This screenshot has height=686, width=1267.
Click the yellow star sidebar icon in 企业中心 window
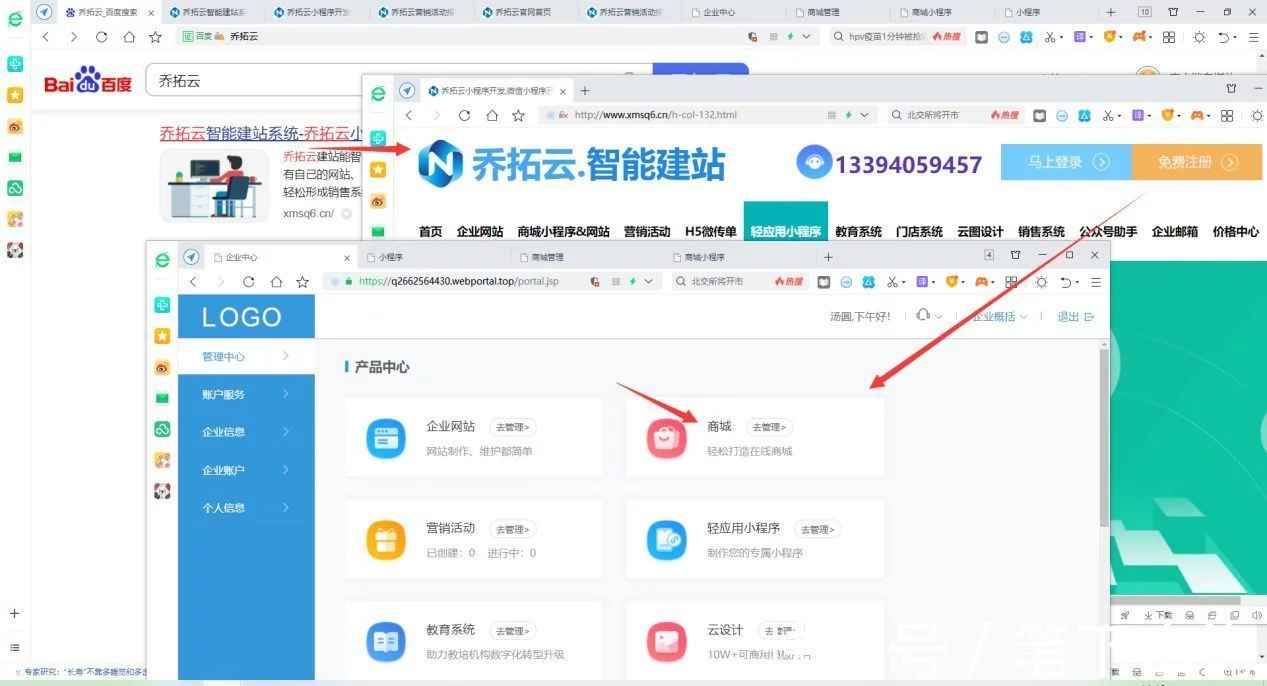tap(162, 336)
